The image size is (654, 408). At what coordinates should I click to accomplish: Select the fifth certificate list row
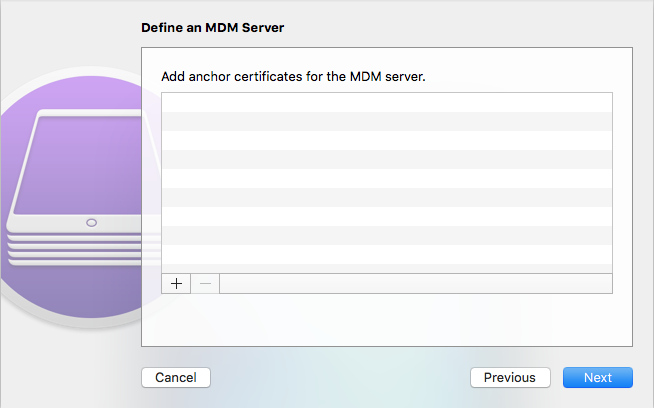387,179
